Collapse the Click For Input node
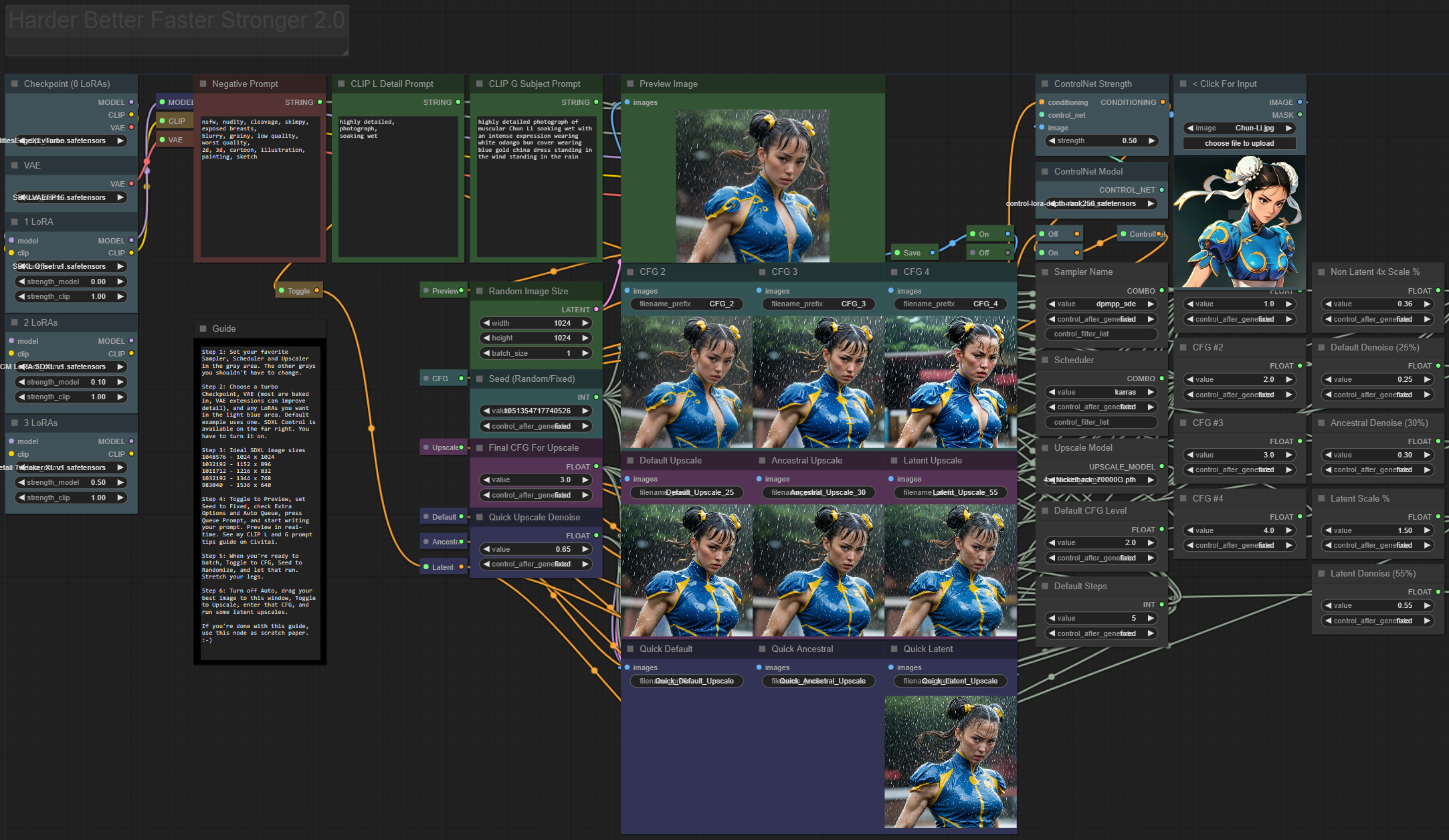Screen dimensions: 1449x840 [x=1183, y=84]
